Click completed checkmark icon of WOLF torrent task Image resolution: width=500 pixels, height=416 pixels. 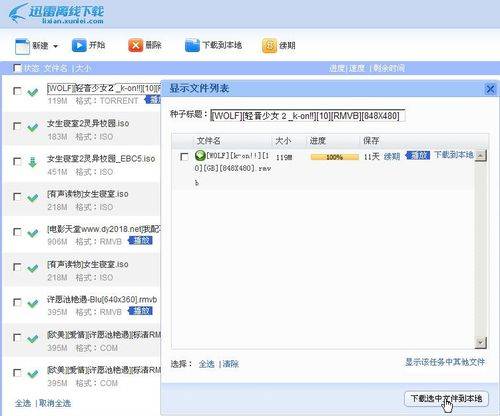tap(32, 92)
